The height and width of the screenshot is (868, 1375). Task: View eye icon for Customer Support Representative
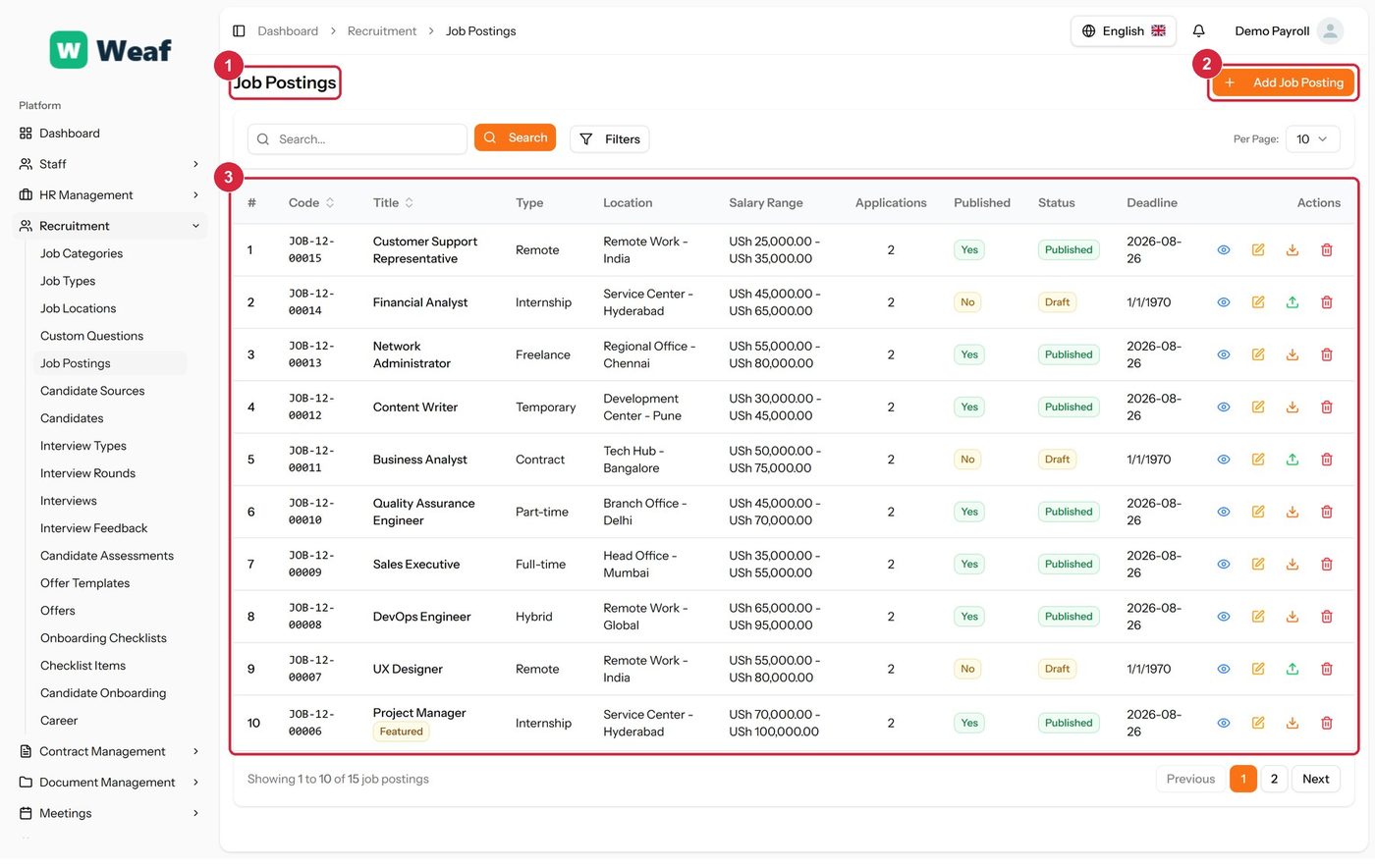coord(1224,250)
